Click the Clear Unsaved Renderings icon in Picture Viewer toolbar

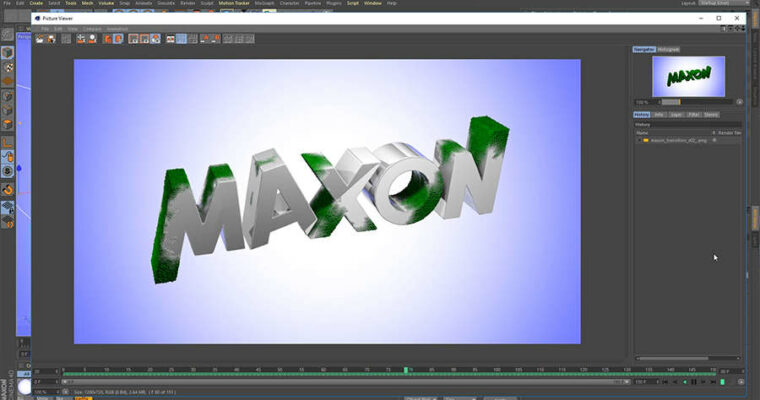81,39
